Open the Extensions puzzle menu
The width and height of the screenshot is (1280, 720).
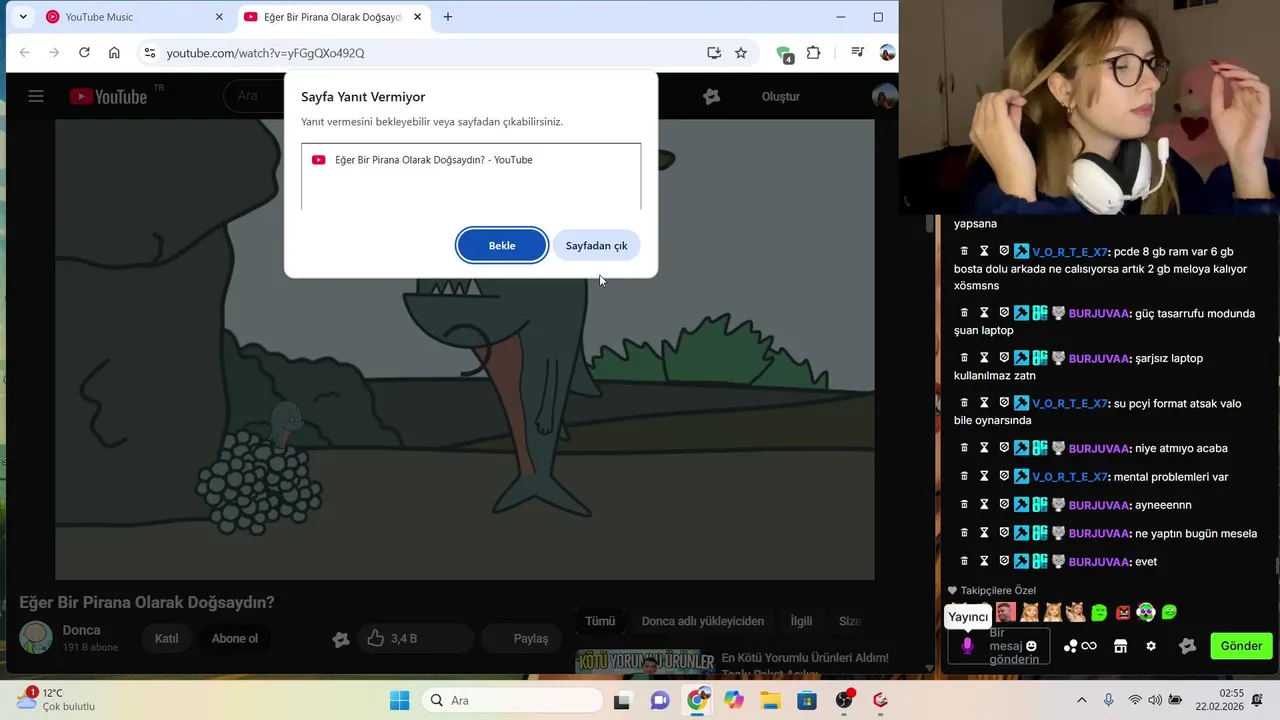[x=814, y=53]
